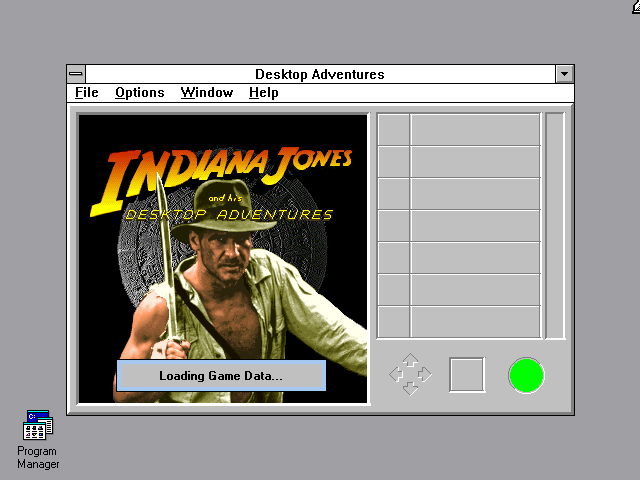
Task: Click the top inventory slot icon cell
Action: (x=394, y=130)
